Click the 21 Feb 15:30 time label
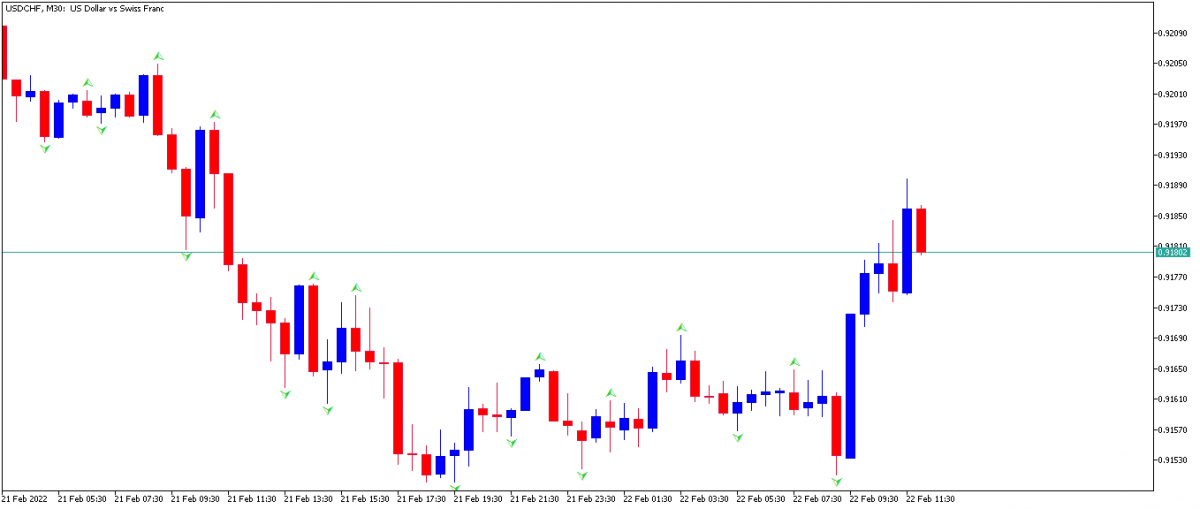Image resolution: width=1200 pixels, height=509 pixels. tap(365, 498)
